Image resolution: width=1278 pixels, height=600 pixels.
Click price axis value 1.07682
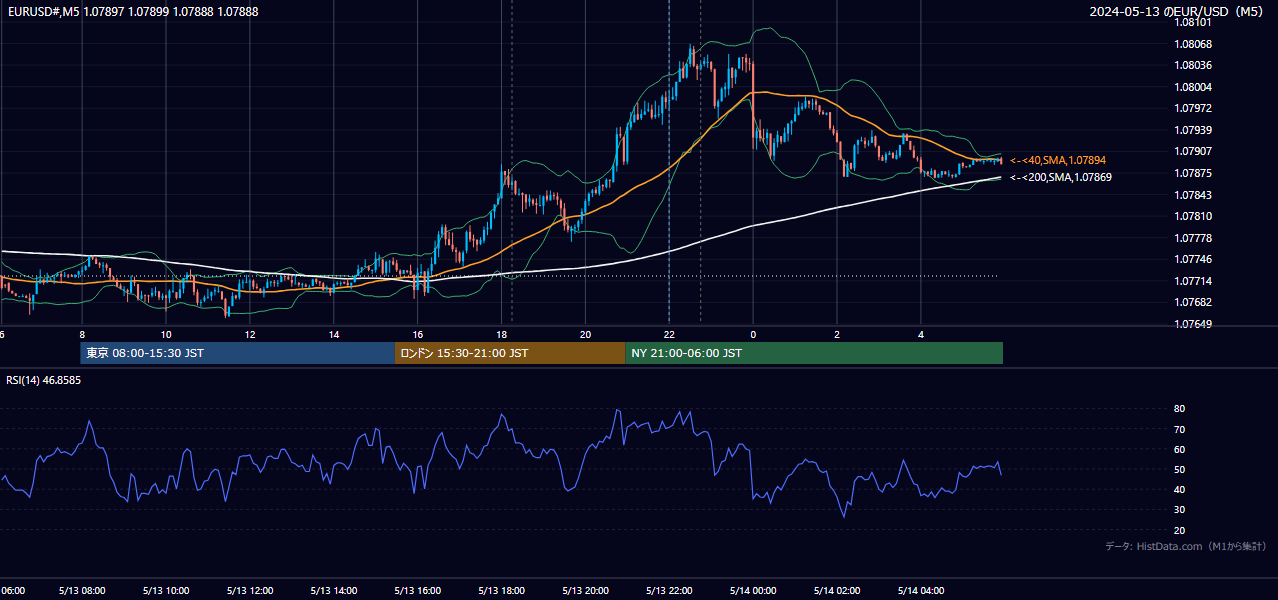(x=1194, y=302)
